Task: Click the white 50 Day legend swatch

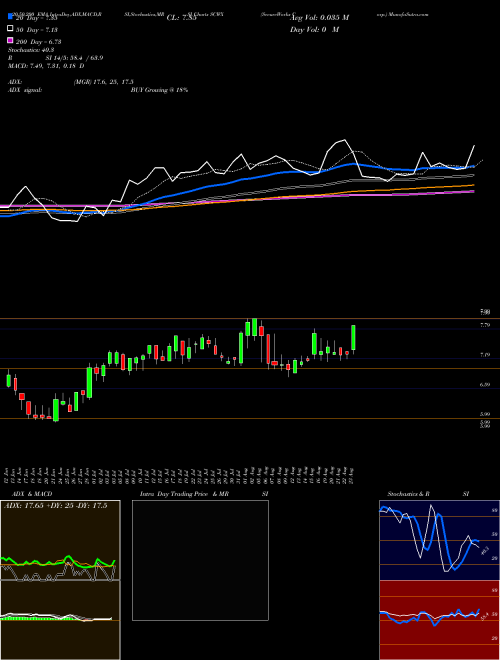Action: (x=10, y=29)
